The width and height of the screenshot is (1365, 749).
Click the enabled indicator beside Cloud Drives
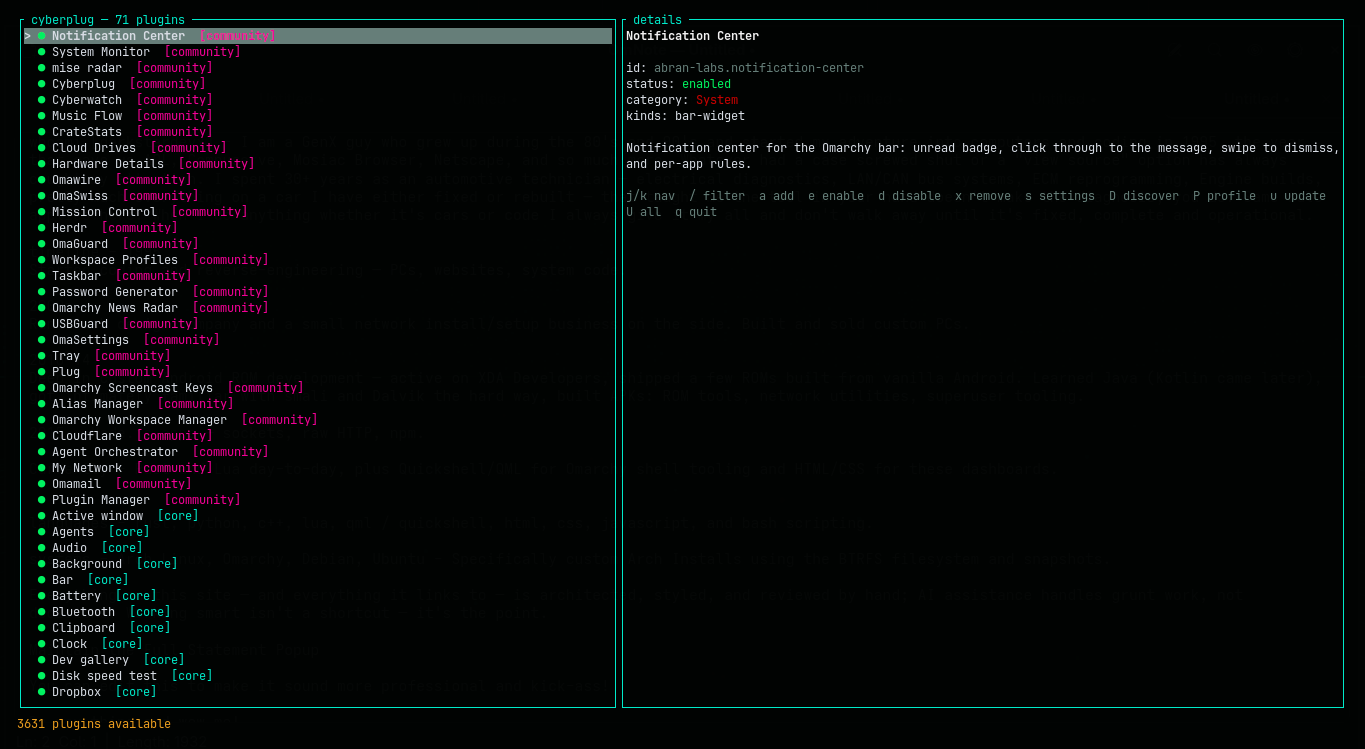[42, 148]
